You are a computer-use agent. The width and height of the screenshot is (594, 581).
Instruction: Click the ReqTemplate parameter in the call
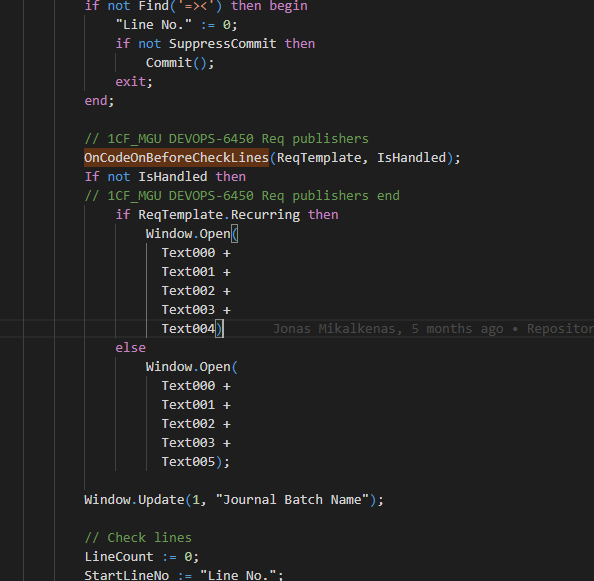(319, 158)
